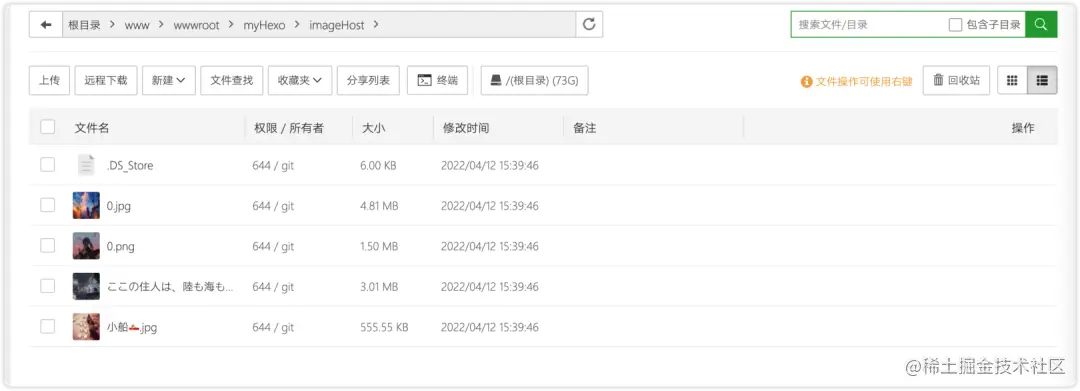Click the orange info icon tip
Viewport: 1080px width, 391px height.
tap(806, 81)
